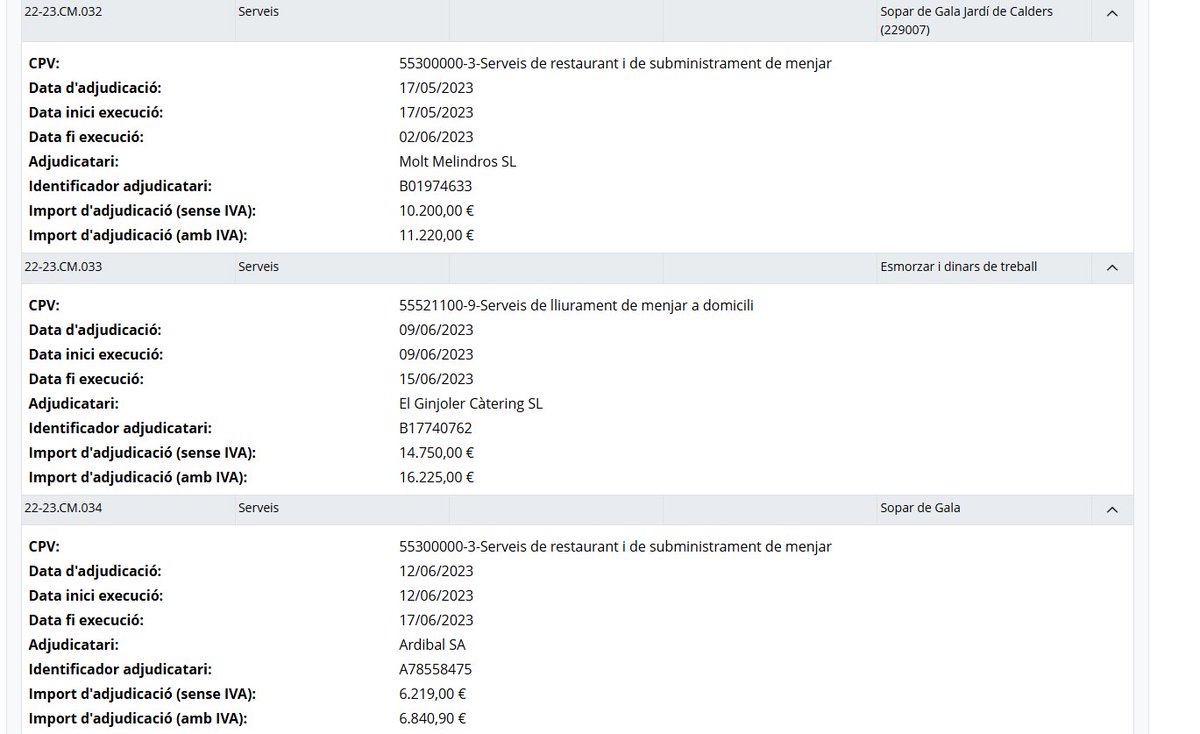
Task: Click Serveis type in 22-23.CM.033 row
Action: coord(259,267)
